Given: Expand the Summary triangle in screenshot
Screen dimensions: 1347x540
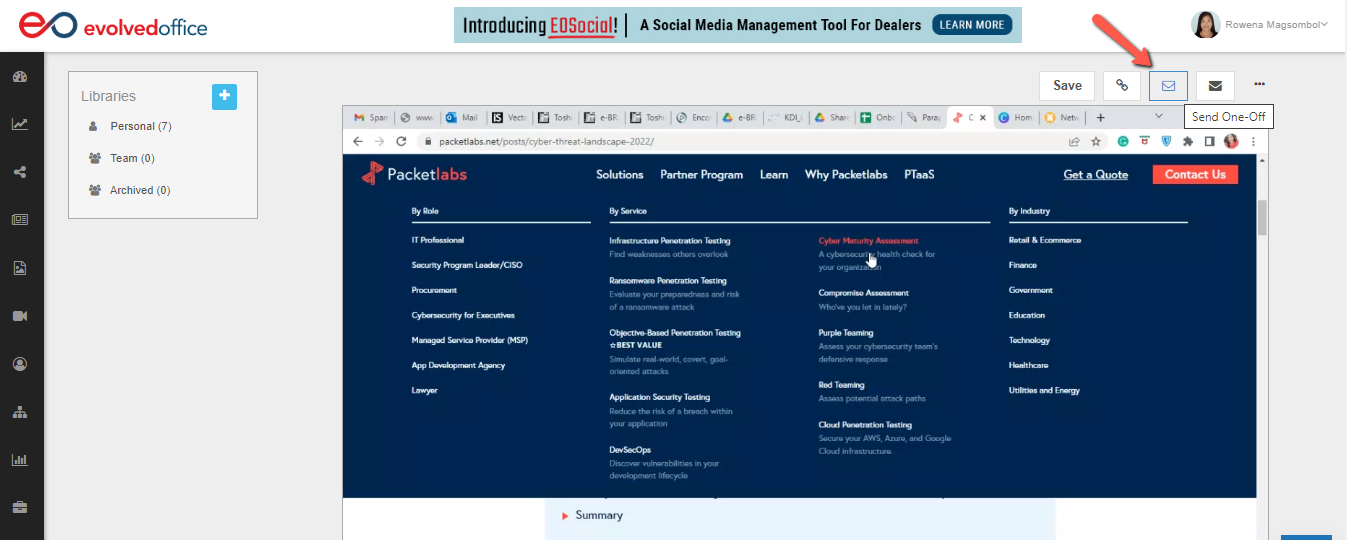Looking at the screenshot, I should point(565,516).
